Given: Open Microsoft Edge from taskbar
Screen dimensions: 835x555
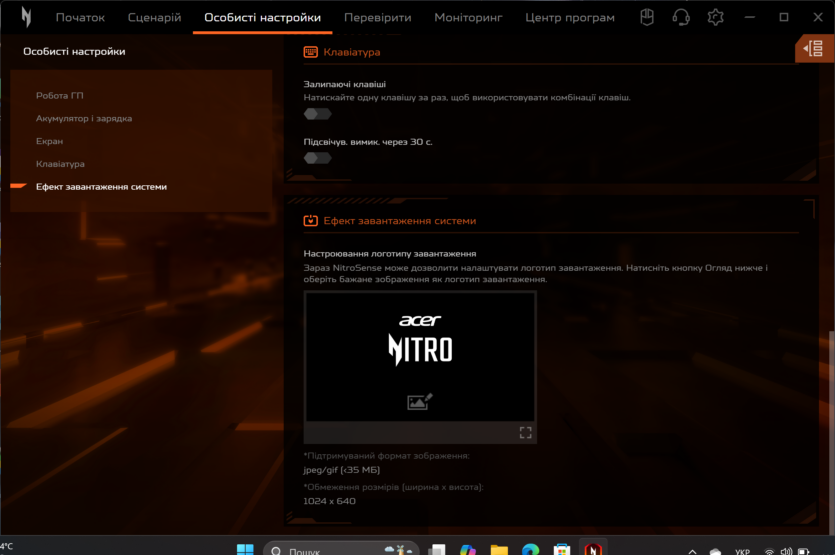Looking at the screenshot, I should tap(530, 549).
